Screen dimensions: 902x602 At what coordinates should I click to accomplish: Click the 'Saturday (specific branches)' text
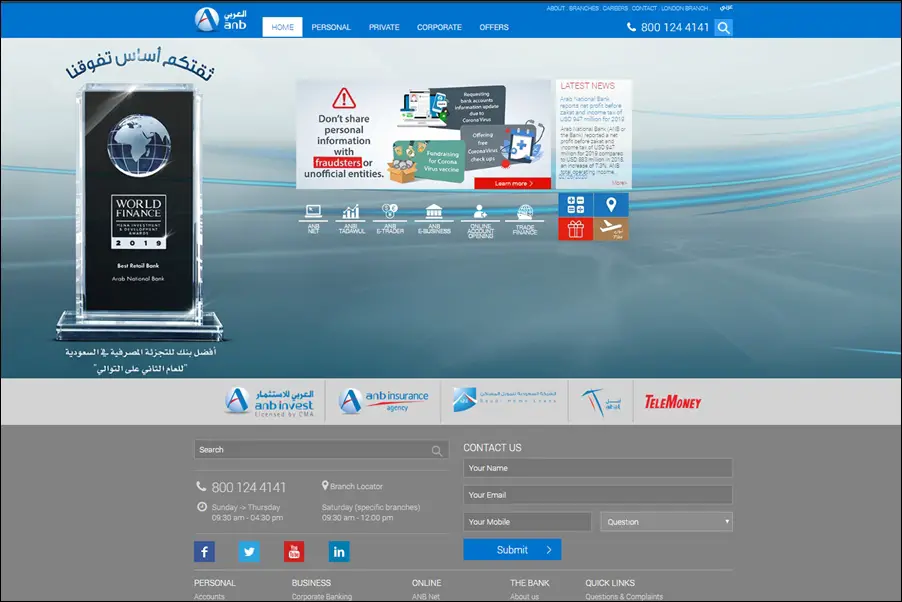click(x=371, y=508)
